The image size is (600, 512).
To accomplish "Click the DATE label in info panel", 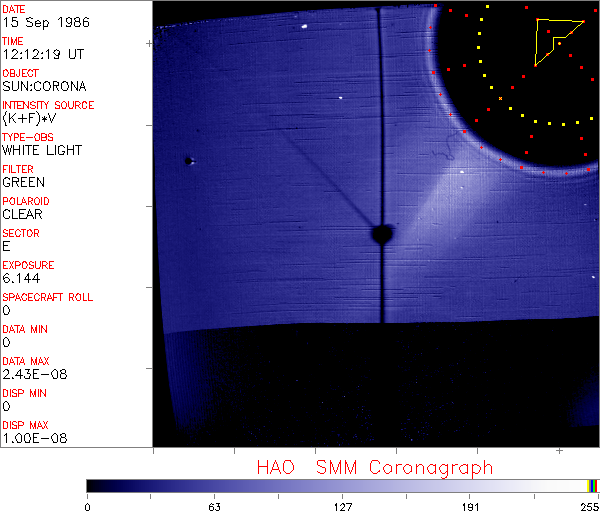I will (x=13, y=8).
